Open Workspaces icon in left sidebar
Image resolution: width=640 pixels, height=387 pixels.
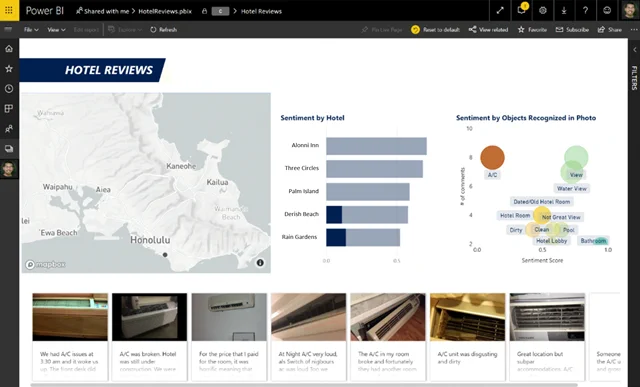tap(9, 149)
